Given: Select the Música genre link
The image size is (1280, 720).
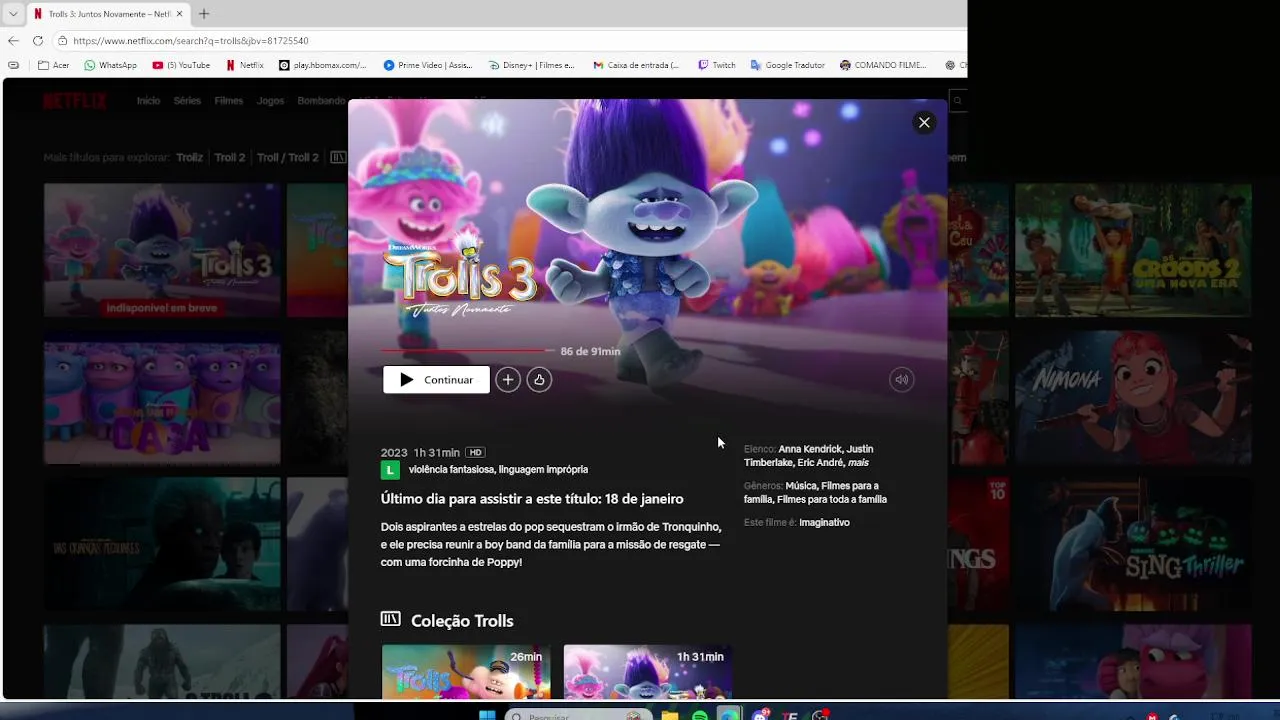Looking at the screenshot, I should [801, 486].
